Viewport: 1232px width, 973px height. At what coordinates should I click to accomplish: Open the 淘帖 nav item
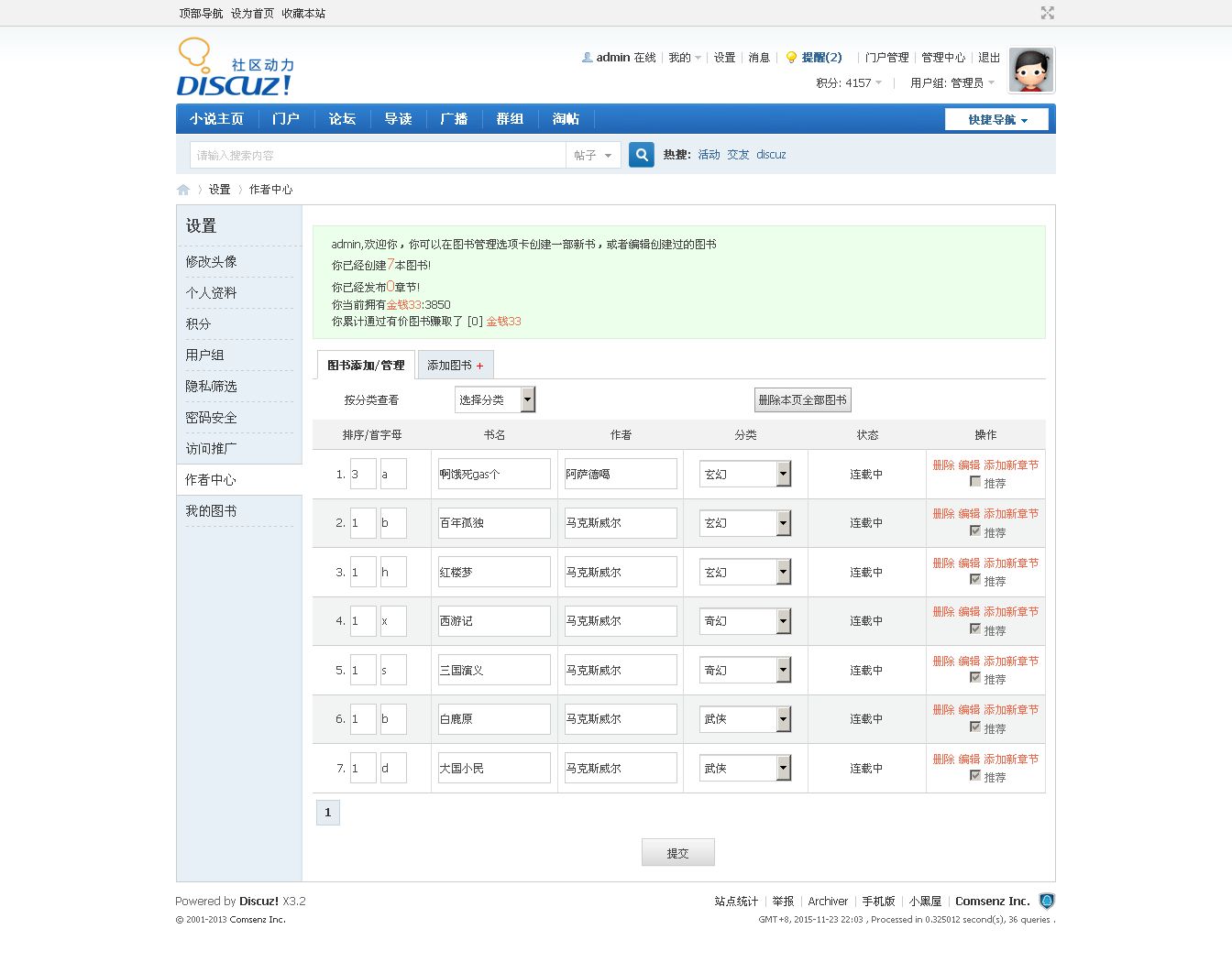tap(566, 119)
